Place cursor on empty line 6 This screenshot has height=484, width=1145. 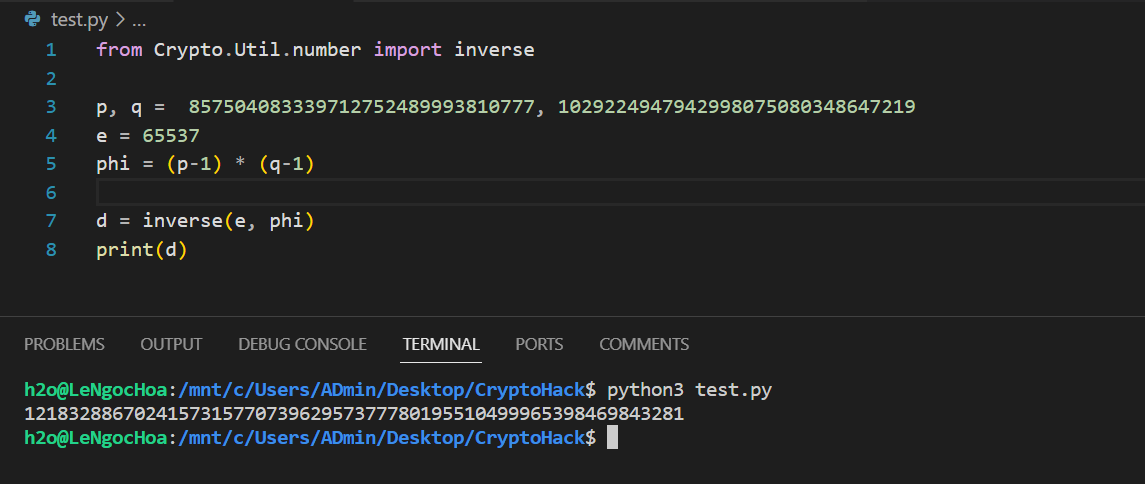pos(400,191)
